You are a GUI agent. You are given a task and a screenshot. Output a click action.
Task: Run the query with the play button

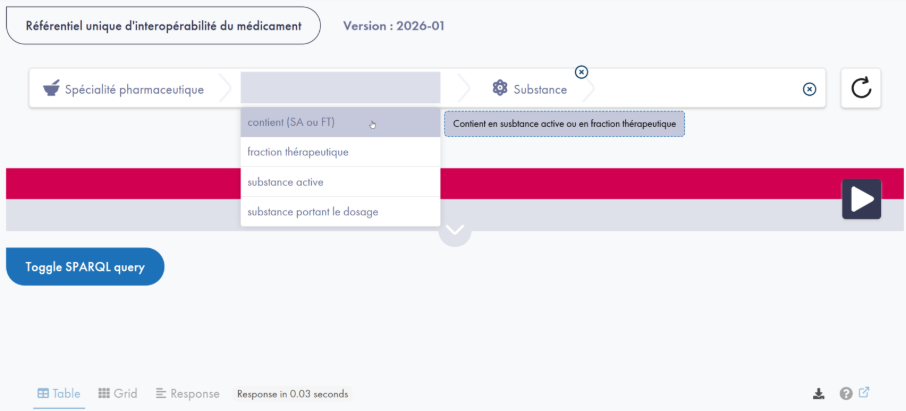(860, 199)
